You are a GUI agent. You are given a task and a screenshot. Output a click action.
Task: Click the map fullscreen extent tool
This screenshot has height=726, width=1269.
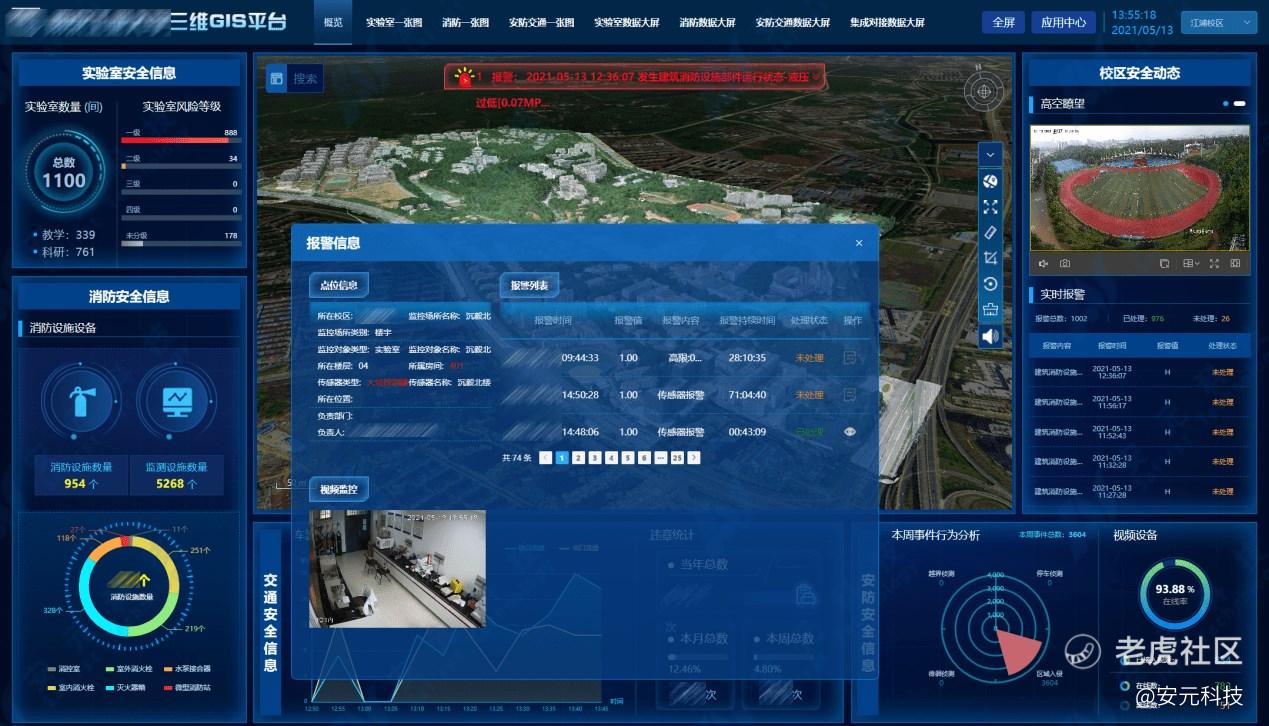990,207
